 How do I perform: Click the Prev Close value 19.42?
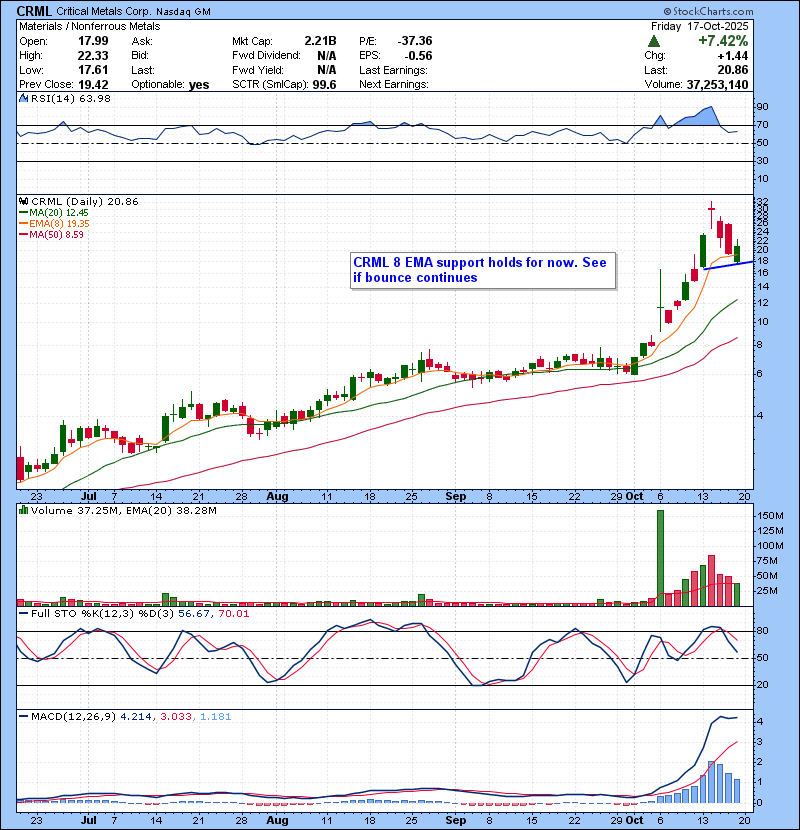pyautogui.click(x=93, y=85)
